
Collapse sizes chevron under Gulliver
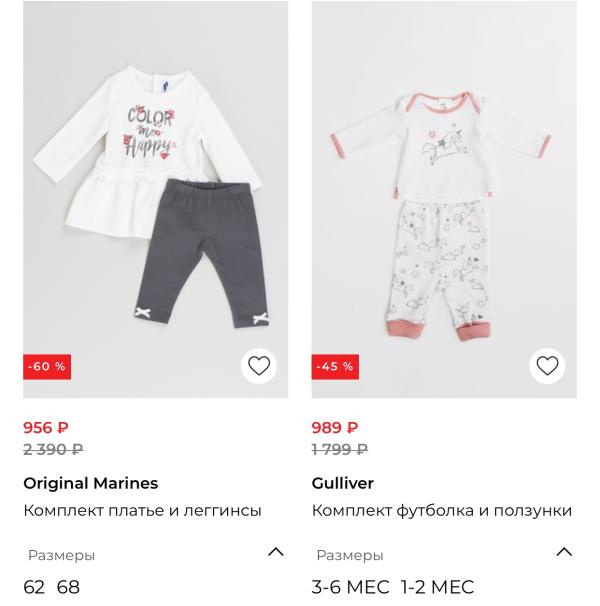coord(564,552)
